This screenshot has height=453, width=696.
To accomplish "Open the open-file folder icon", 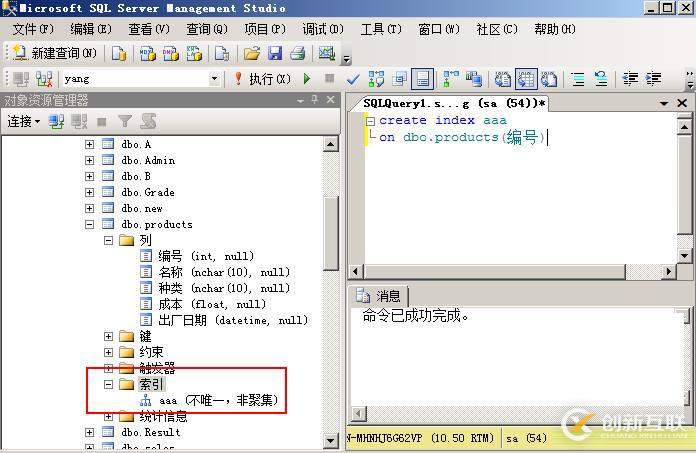I will tap(252, 54).
